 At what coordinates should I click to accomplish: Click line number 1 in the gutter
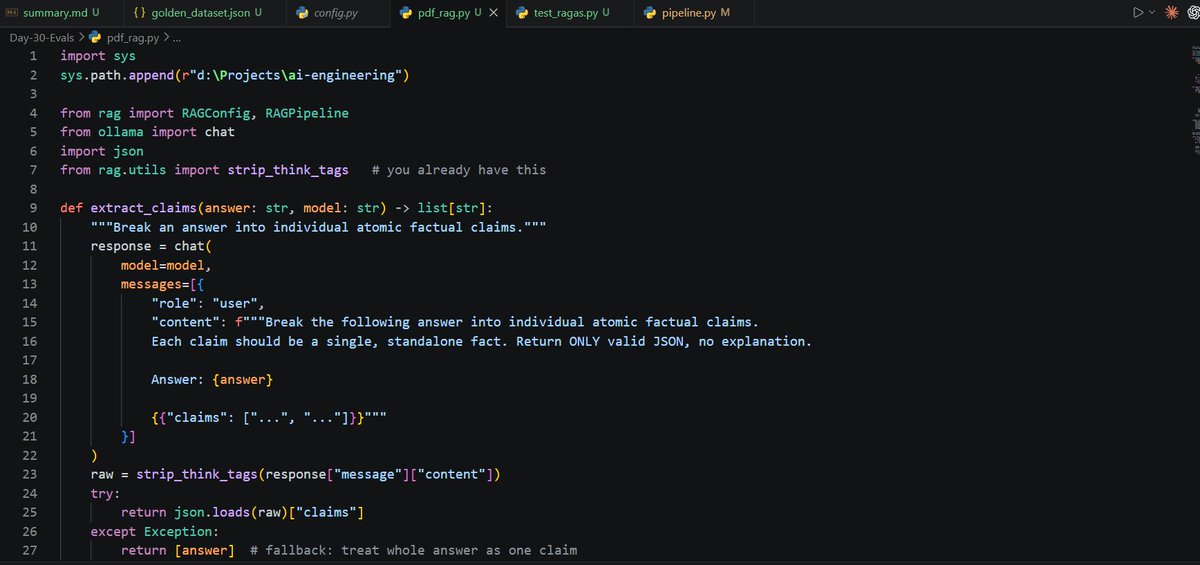[33, 56]
